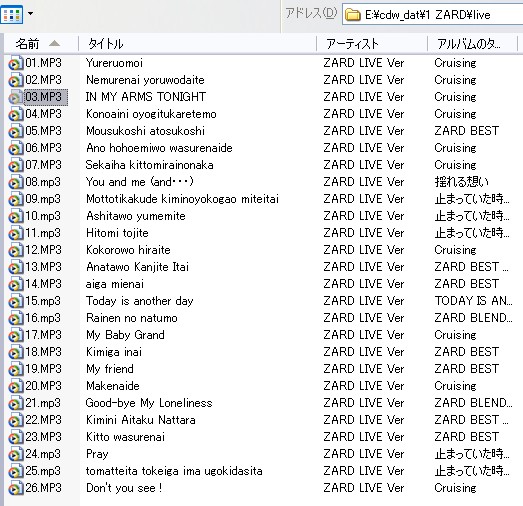This screenshot has width=523, height=506.
Task: Click the media icon of 14.MP3
Action: 15,285
